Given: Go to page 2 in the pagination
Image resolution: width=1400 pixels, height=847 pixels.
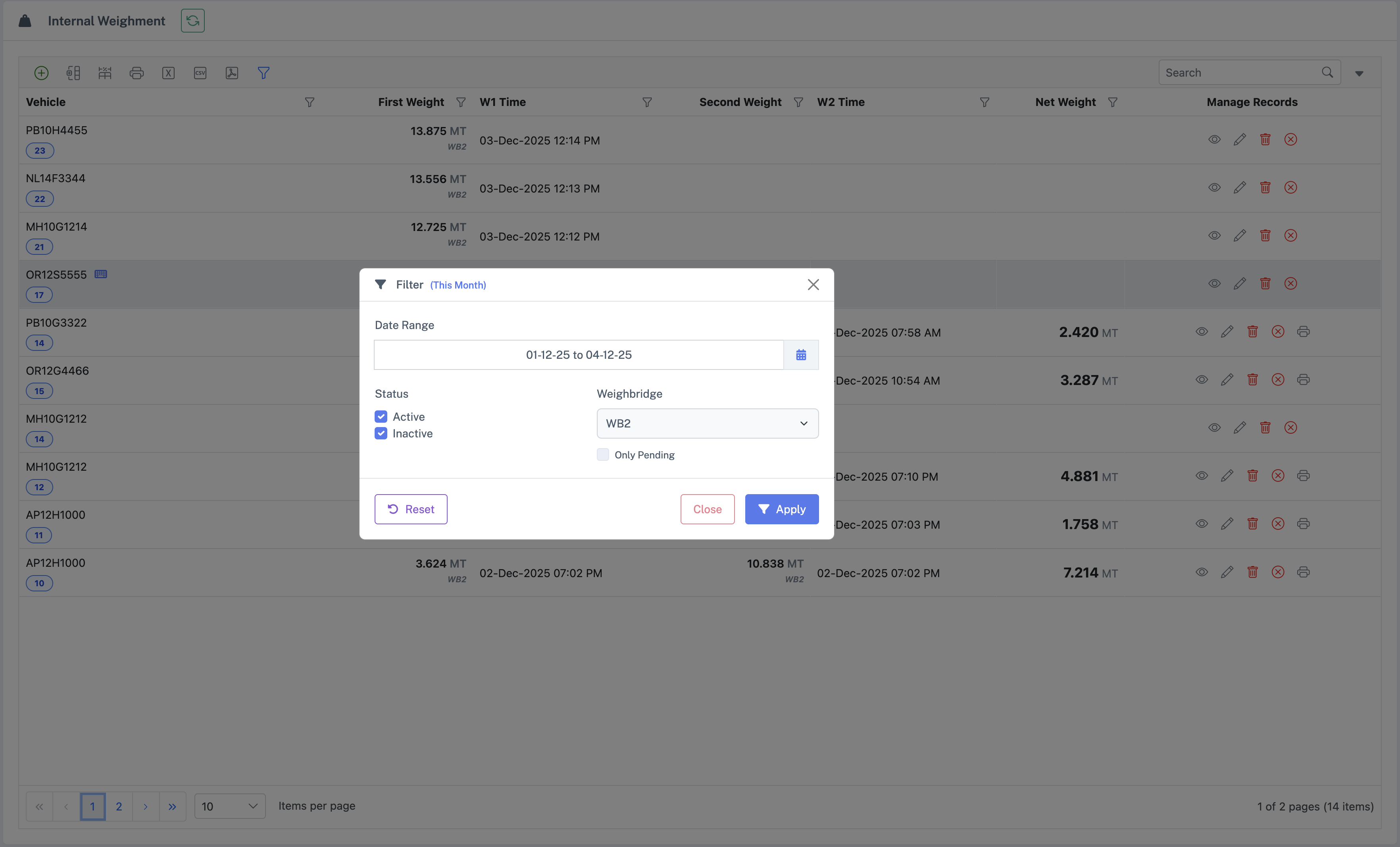Looking at the screenshot, I should (119, 806).
